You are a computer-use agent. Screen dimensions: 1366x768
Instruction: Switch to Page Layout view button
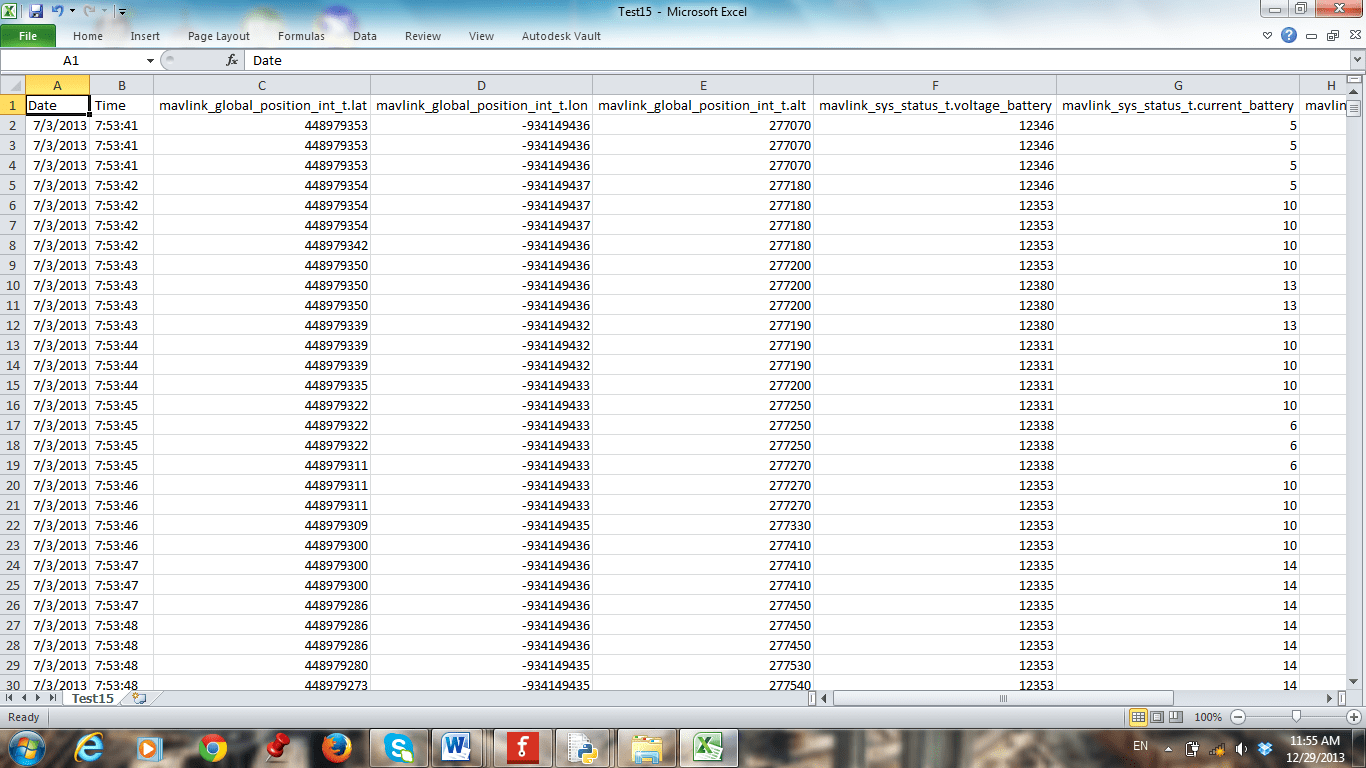pyautogui.click(x=1156, y=717)
